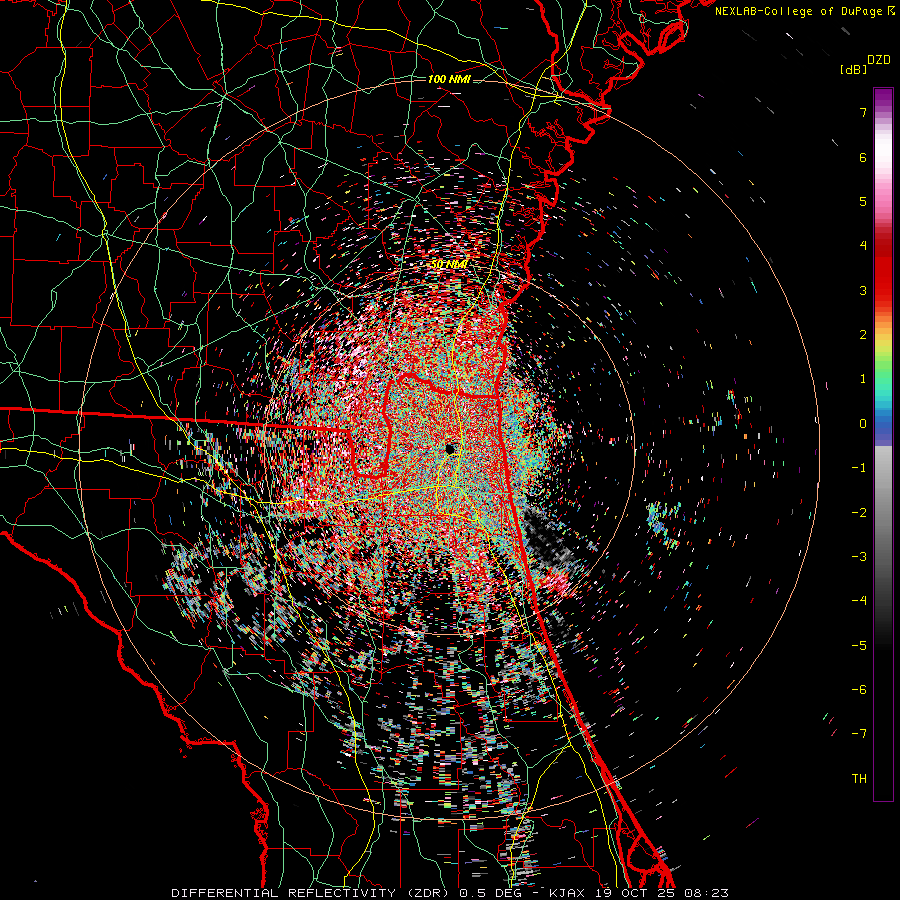
Task: Click the -4 value on color scale
Action: 859,601
